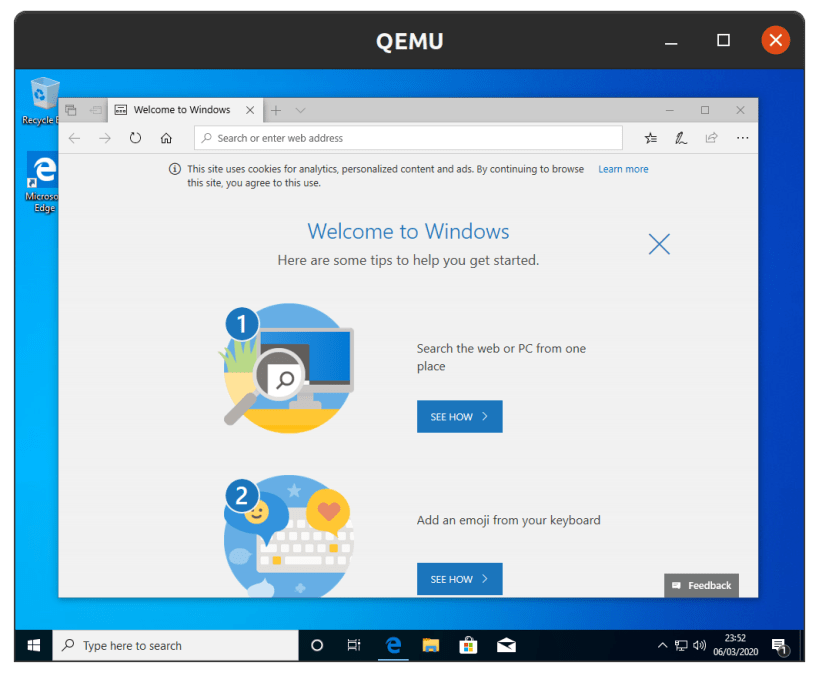Viewport: 819px width, 676px height.
Task: Maximize the Edge browser window
Action: [x=705, y=110]
